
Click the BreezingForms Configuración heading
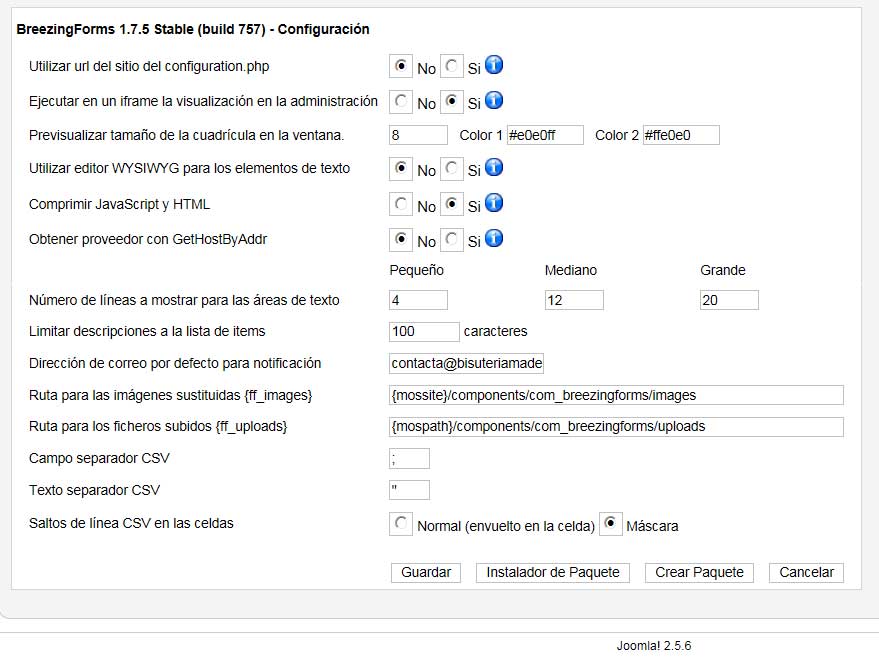[193, 29]
